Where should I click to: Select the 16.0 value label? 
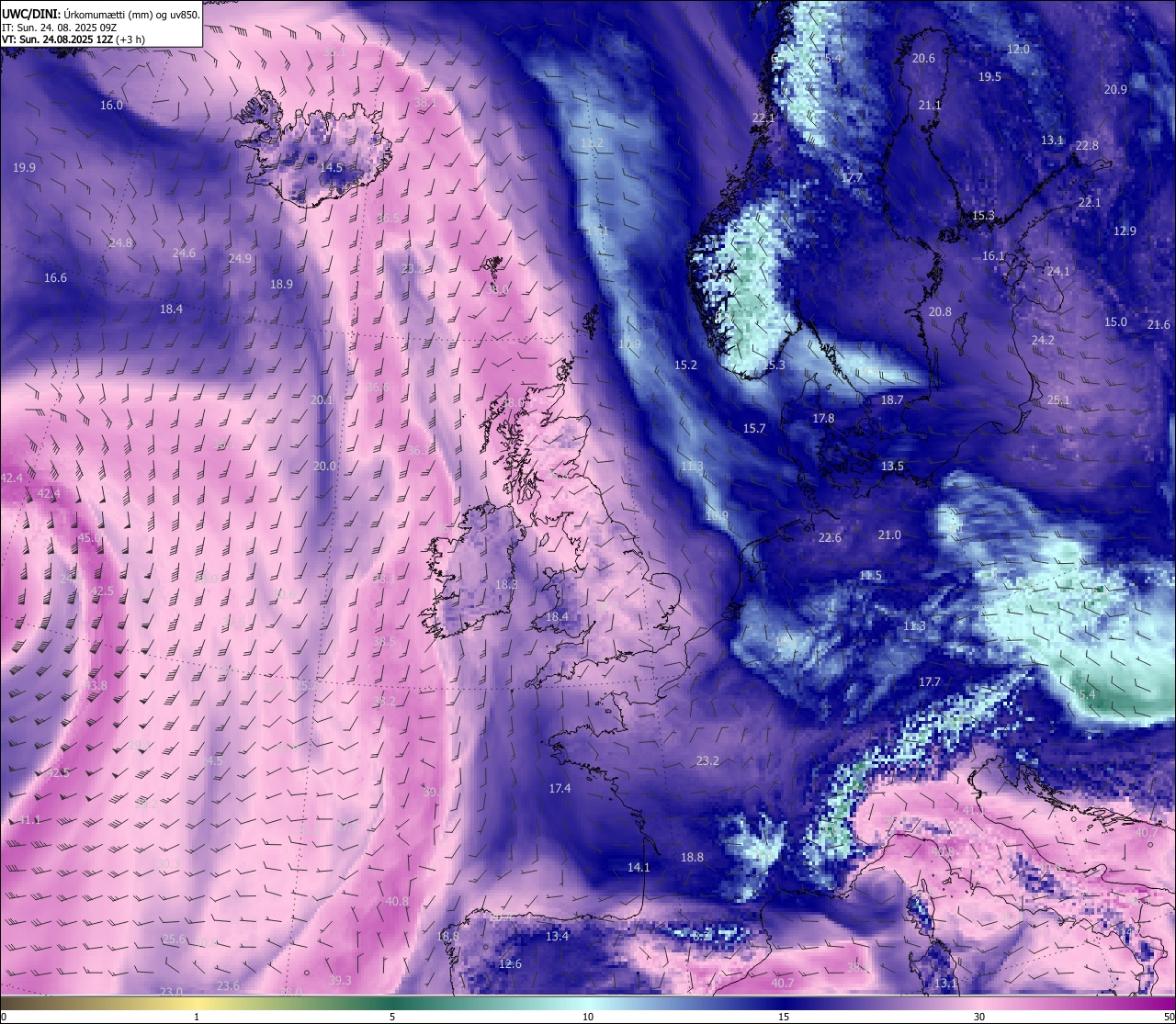tap(111, 106)
